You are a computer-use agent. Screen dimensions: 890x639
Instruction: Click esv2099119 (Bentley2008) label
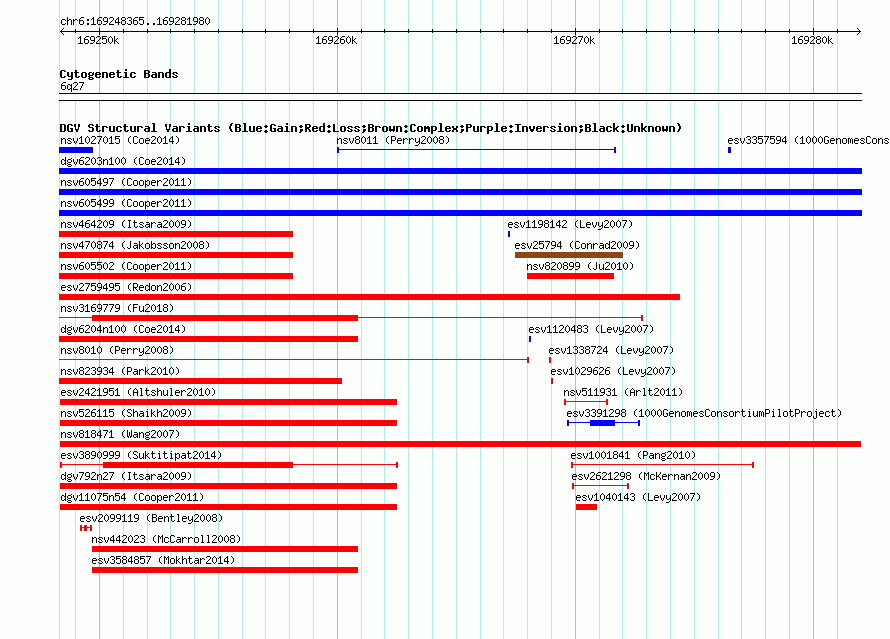tap(151, 518)
